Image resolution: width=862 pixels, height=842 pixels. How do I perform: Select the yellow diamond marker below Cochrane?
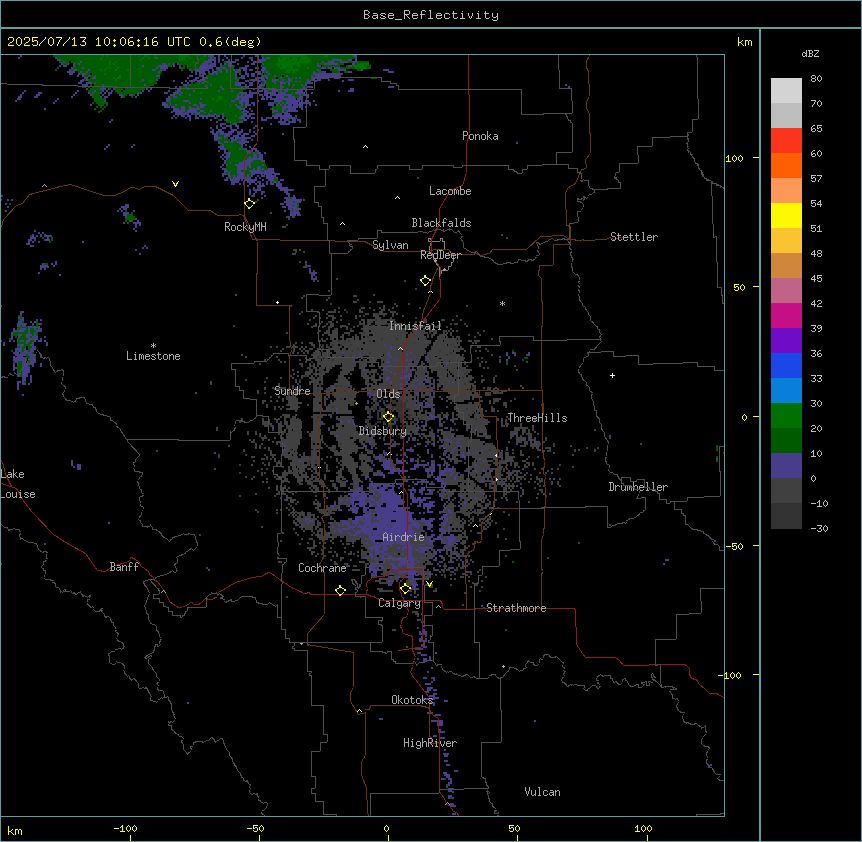point(340,590)
